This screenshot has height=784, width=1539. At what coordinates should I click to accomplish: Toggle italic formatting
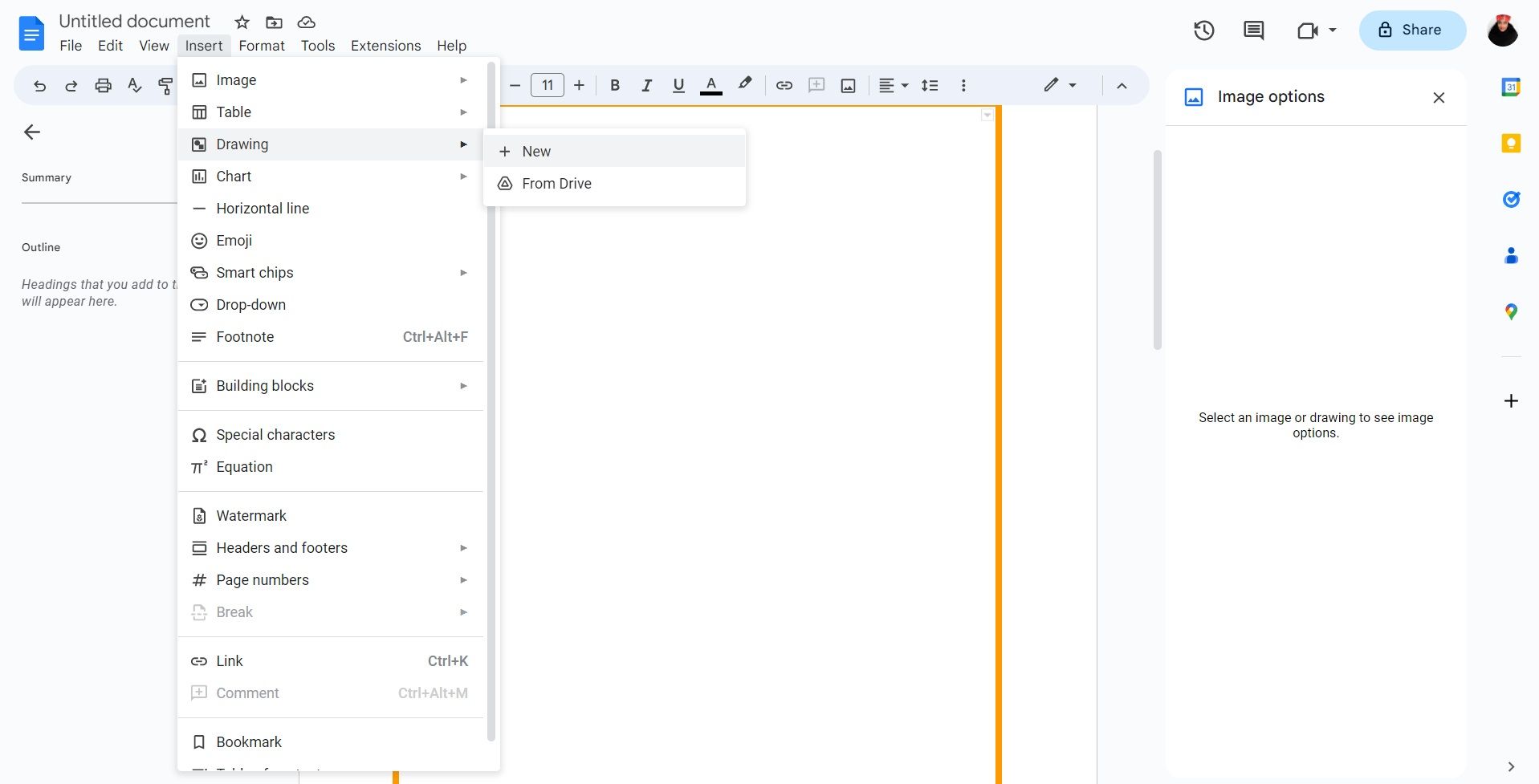point(646,85)
